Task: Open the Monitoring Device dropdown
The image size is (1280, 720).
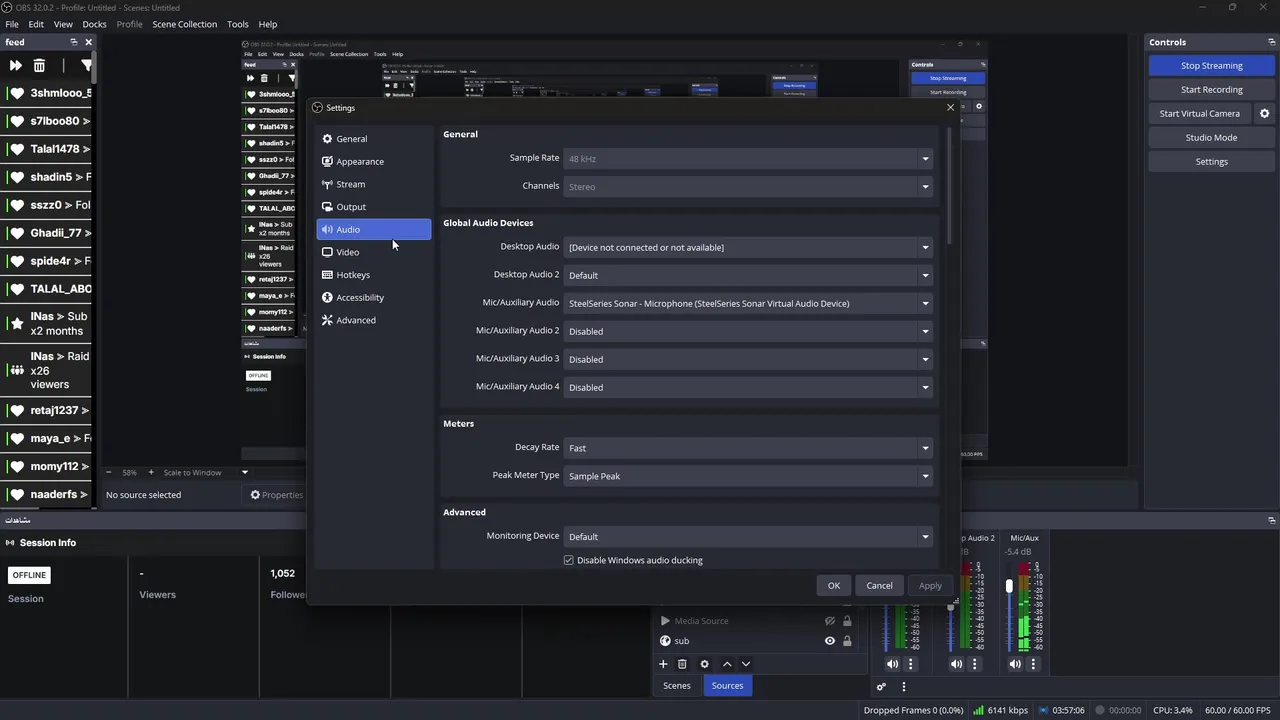Action: (x=748, y=537)
